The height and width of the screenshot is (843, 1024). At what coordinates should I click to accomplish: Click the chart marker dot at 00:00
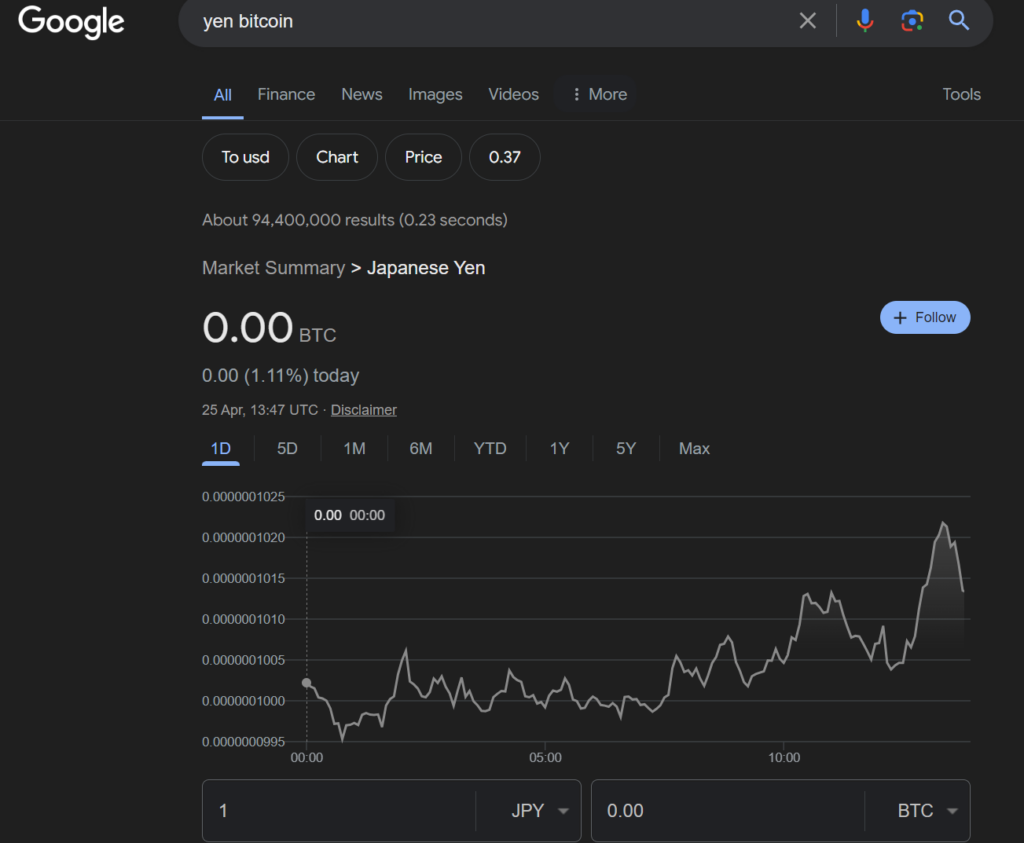306,683
